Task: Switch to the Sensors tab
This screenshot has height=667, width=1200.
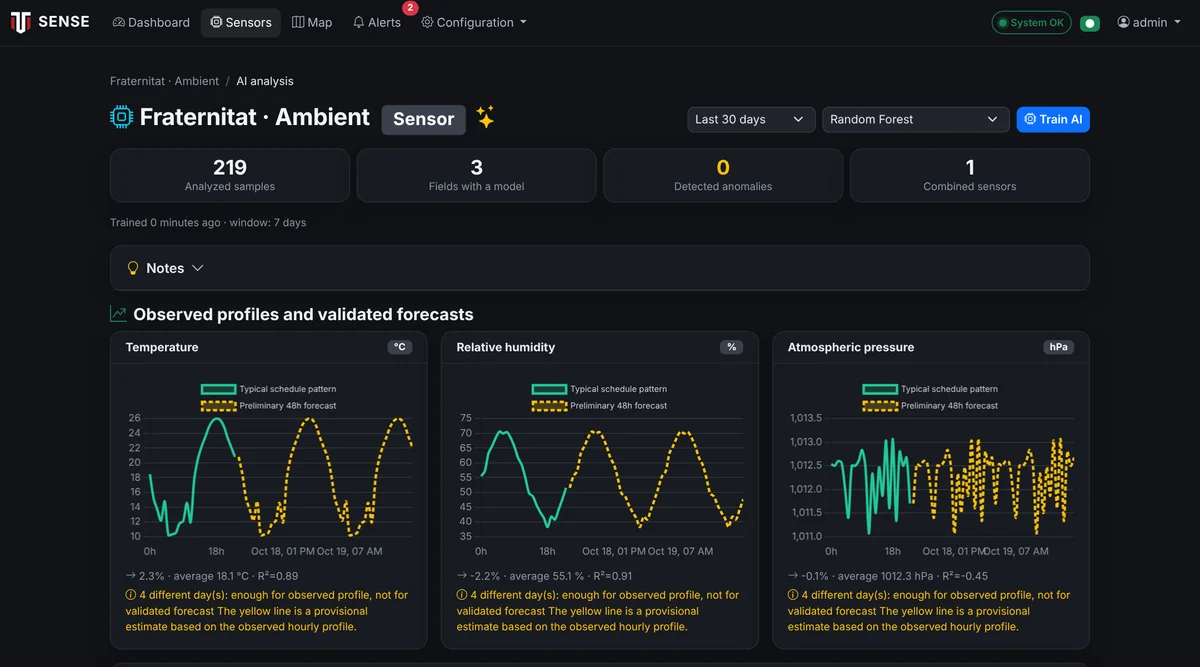Action: coord(241,22)
